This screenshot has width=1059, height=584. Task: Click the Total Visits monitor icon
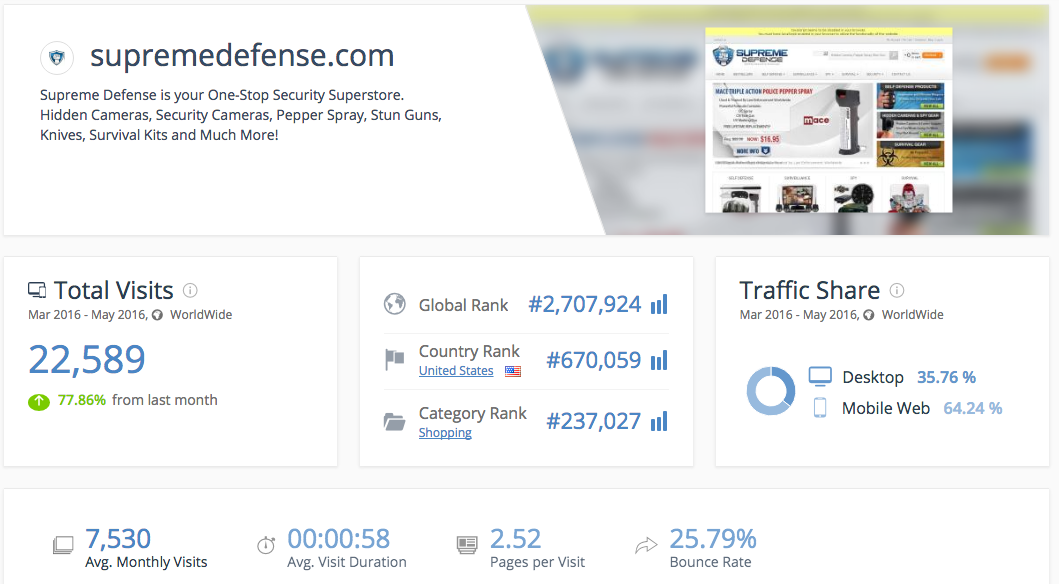(37, 290)
